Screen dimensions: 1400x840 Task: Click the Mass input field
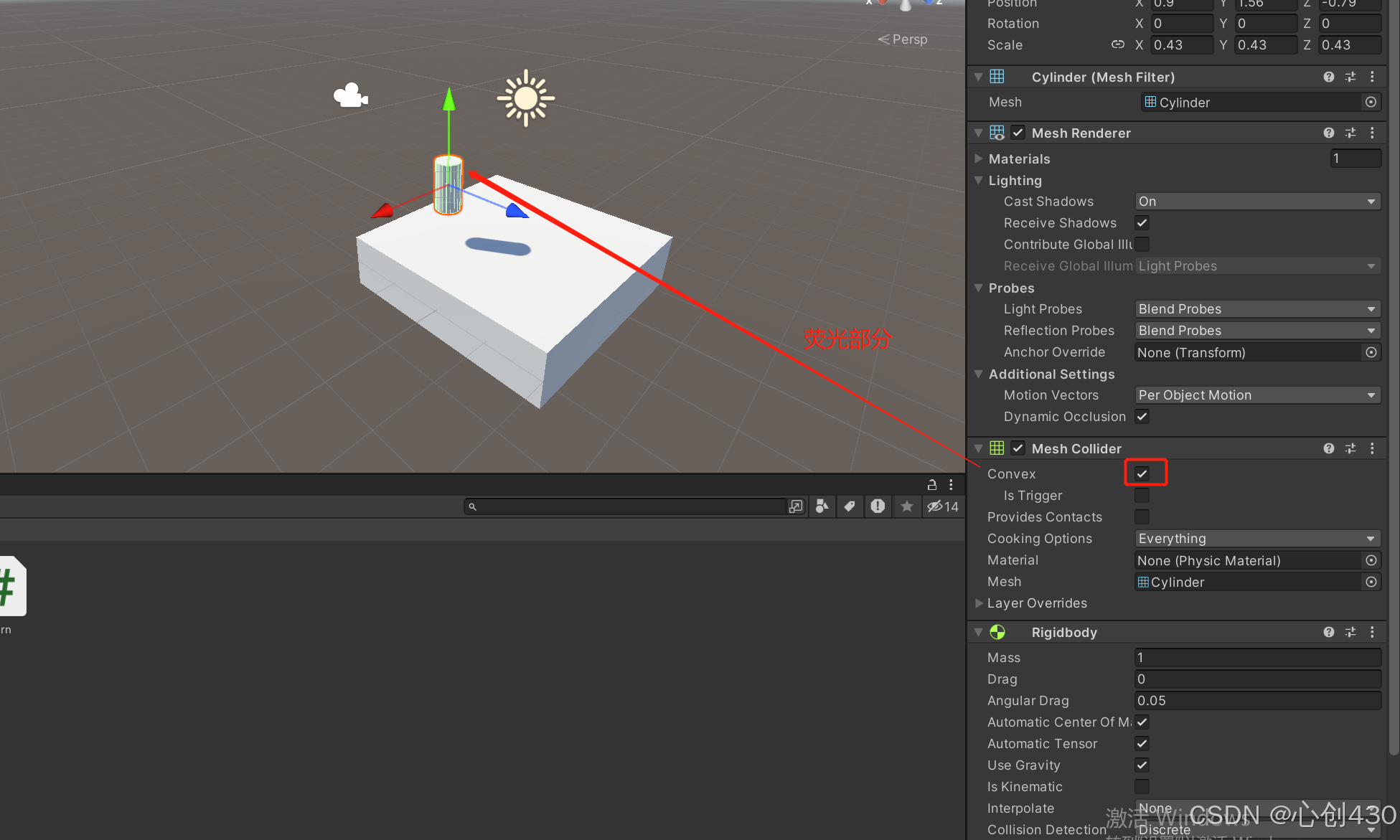pos(1257,658)
